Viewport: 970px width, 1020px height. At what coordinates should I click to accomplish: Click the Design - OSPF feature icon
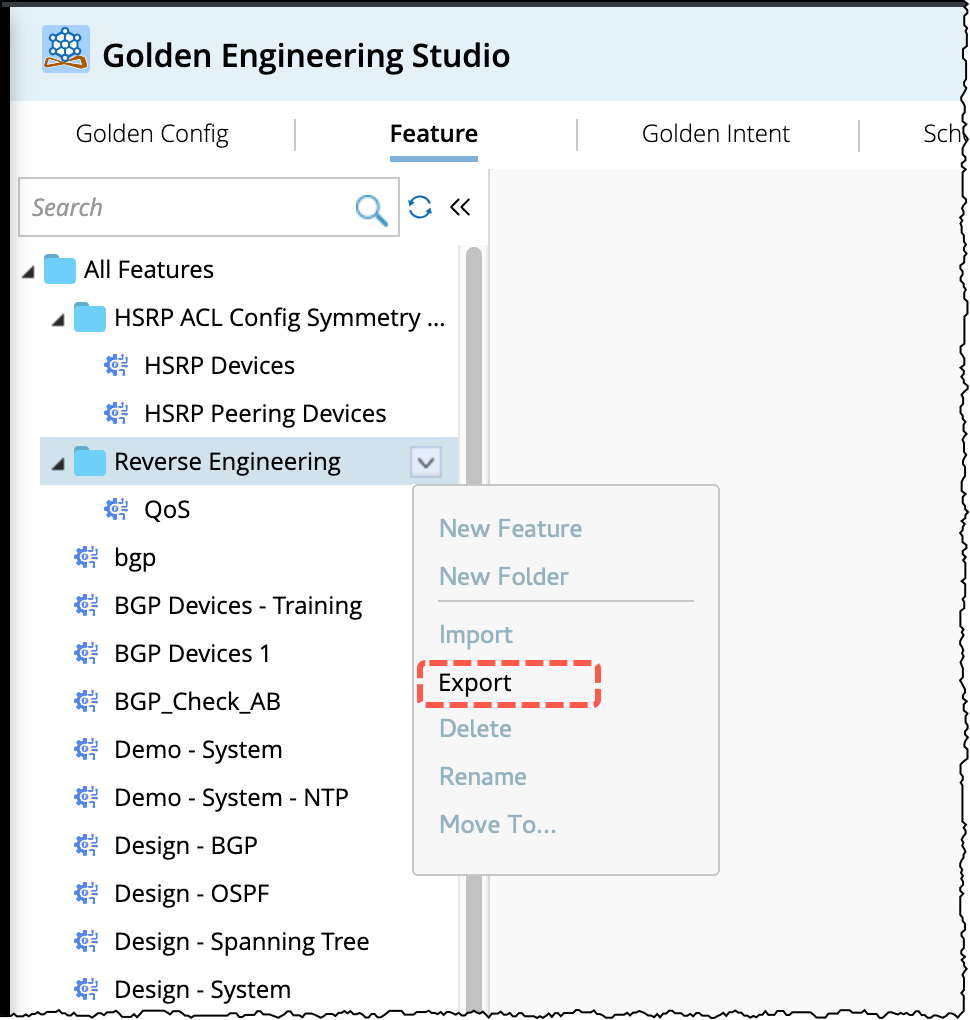tap(87, 894)
